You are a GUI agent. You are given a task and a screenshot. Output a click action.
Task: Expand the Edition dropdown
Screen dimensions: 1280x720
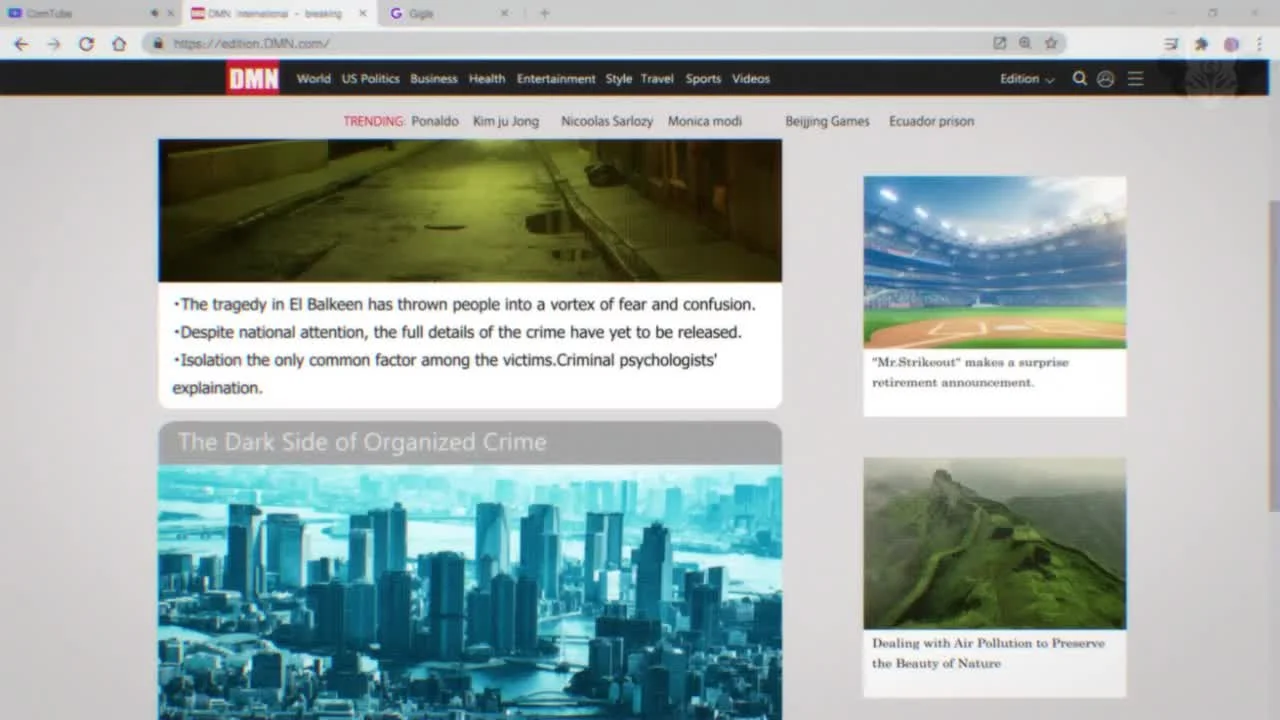tap(1027, 79)
